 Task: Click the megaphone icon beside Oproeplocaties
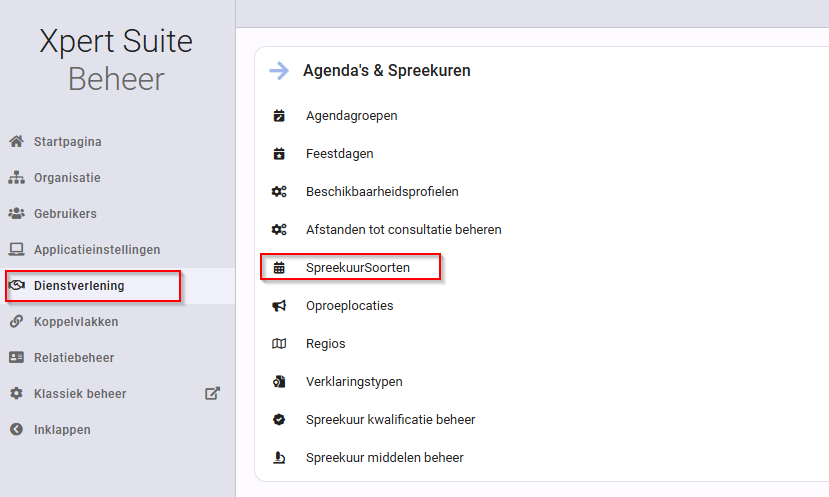point(279,306)
